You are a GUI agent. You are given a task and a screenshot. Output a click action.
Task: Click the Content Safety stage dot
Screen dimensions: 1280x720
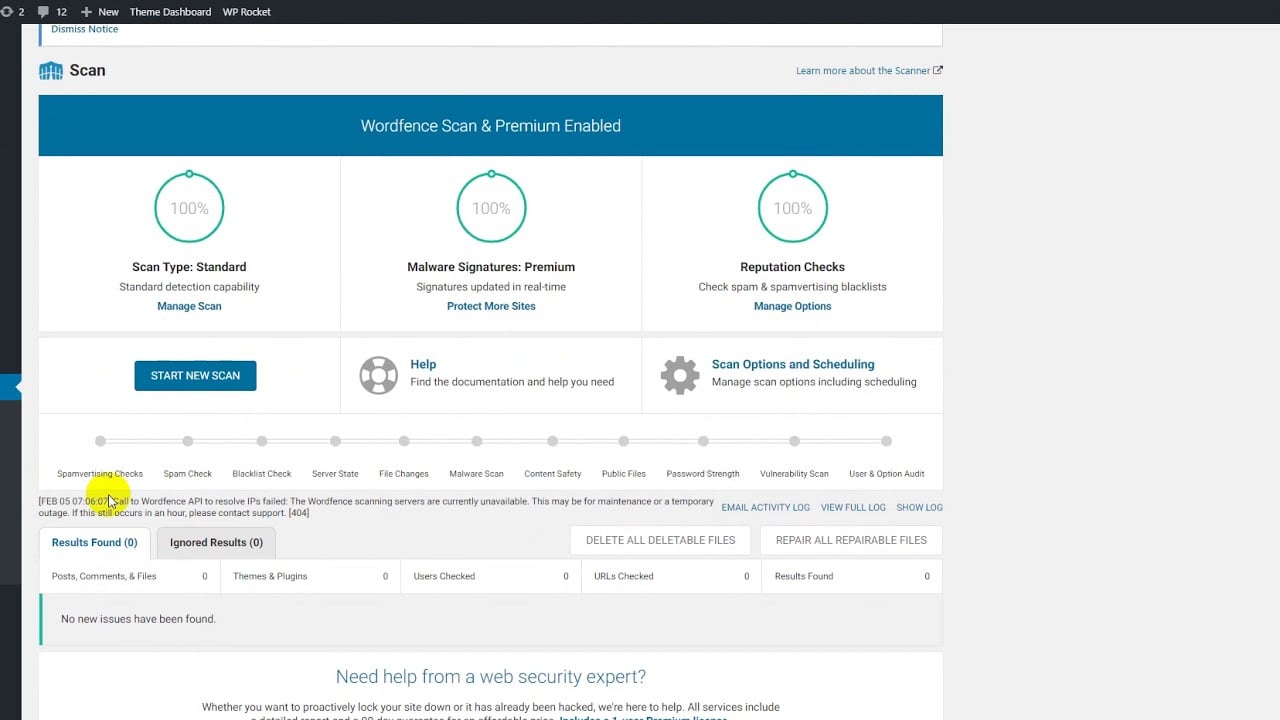coord(553,441)
